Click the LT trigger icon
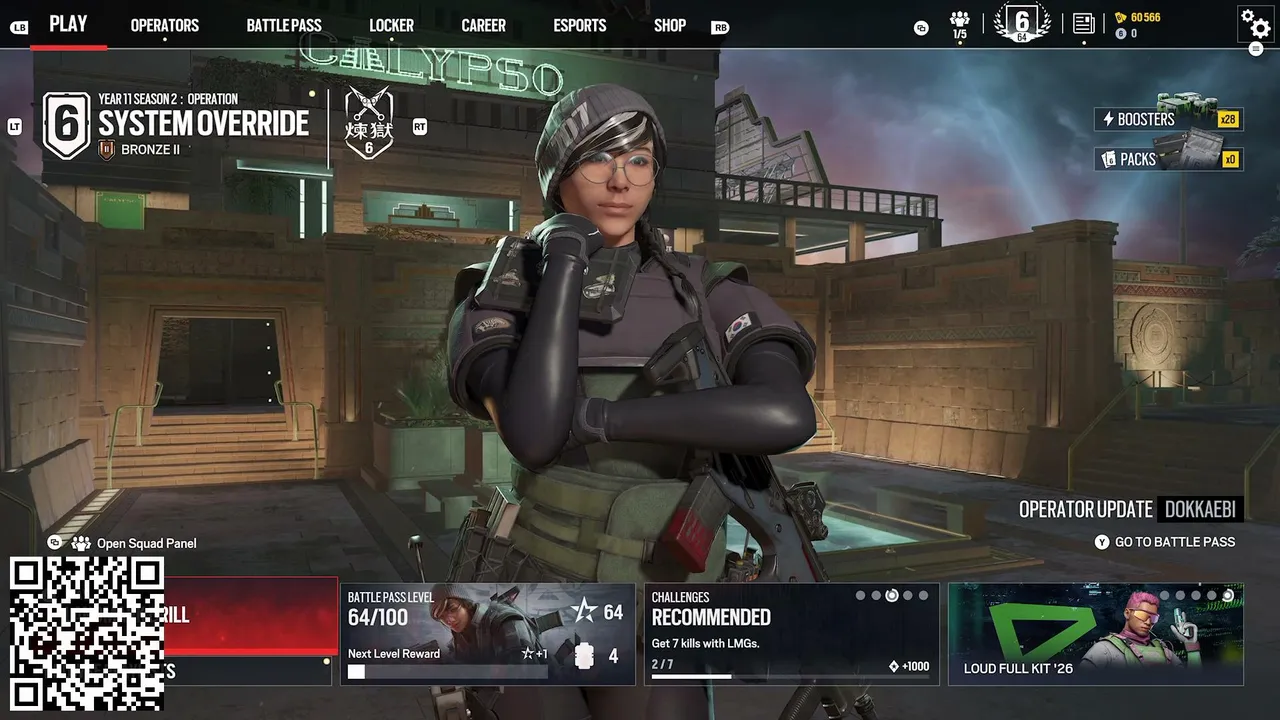Viewport: 1280px width, 720px height. 15,126
